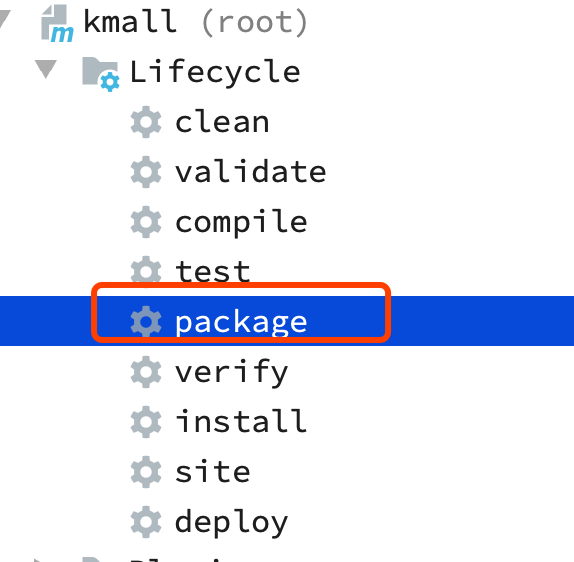
Task: Select the clean lifecycle goal
Action: pyautogui.click(x=222, y=122)
